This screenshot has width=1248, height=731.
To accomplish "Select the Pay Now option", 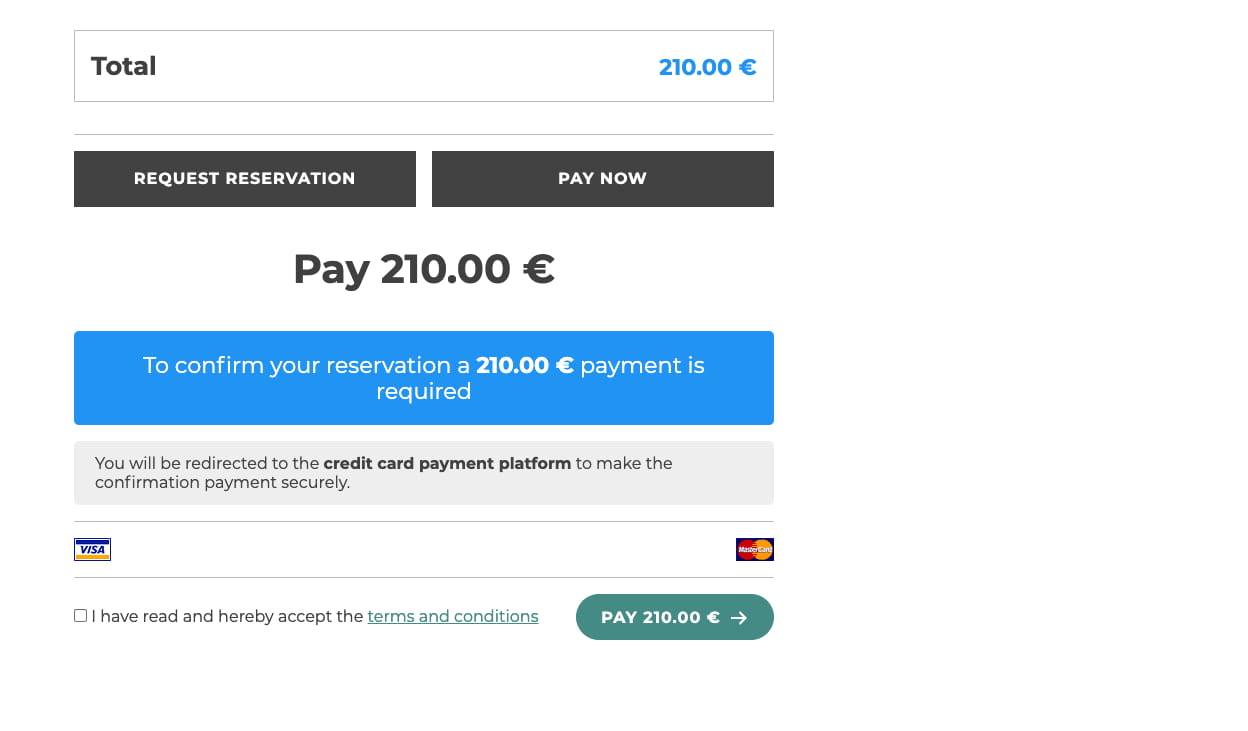I will pos(603,179).
